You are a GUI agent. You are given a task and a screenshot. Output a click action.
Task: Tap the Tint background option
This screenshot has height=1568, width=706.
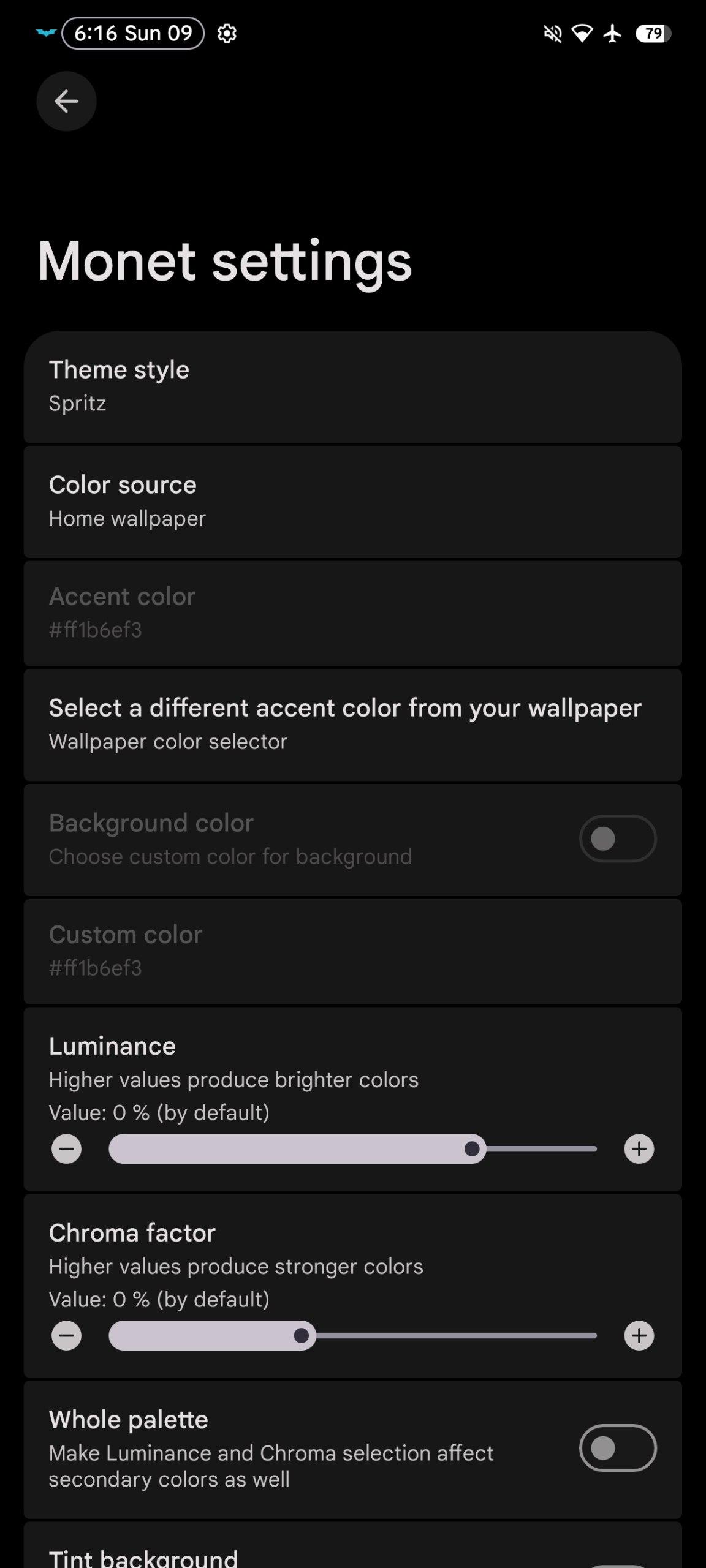(352, 1553)
